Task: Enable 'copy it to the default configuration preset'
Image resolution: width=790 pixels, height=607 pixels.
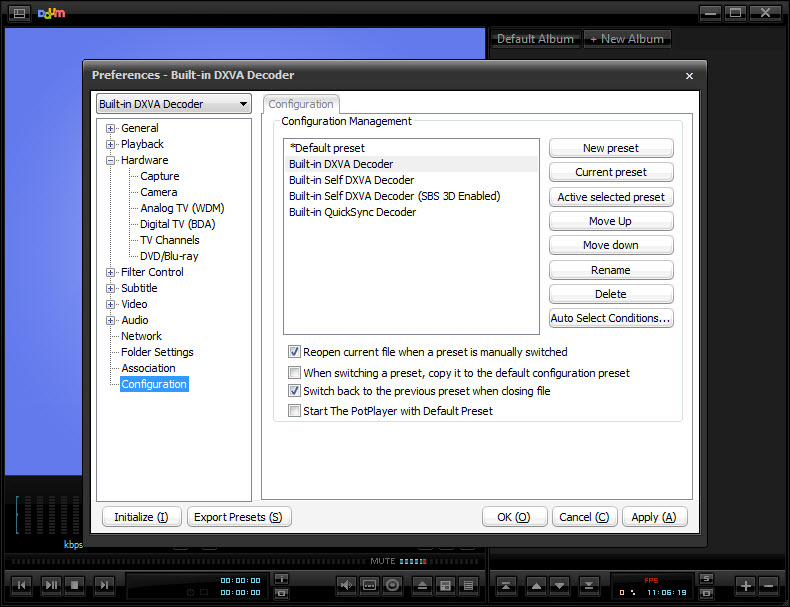Action: (x=294, y=373)
